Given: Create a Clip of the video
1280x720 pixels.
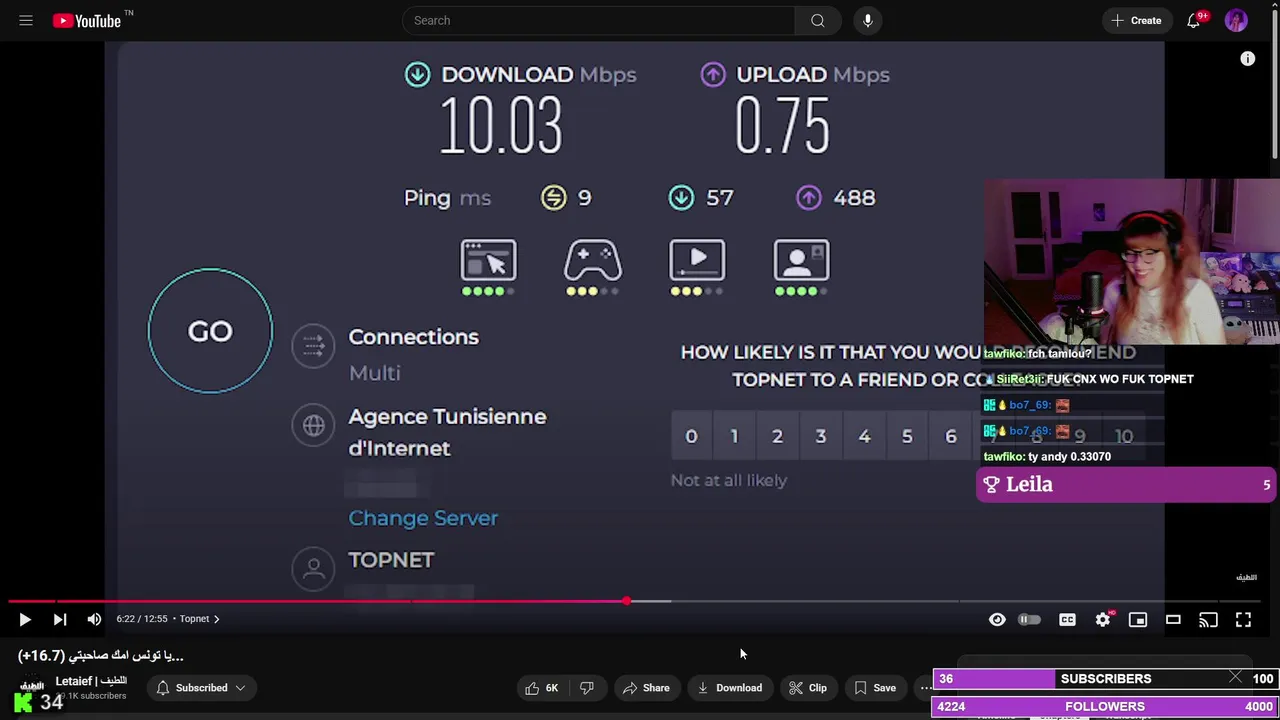Looking at the screenshot, I should click(x=807, y=688).
